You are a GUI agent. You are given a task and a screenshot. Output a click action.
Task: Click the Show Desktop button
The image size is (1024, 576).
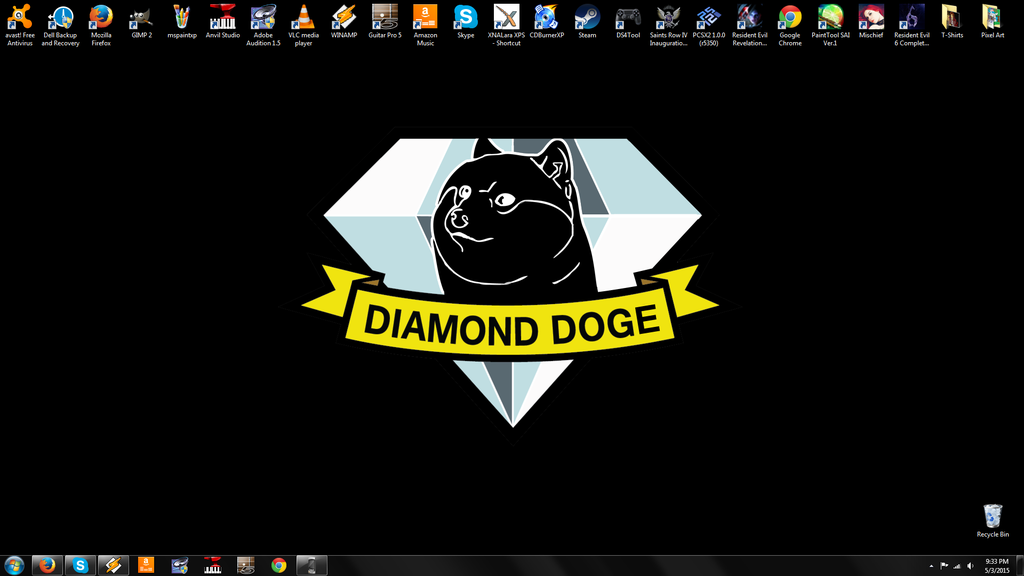(x=1019, y=566)
